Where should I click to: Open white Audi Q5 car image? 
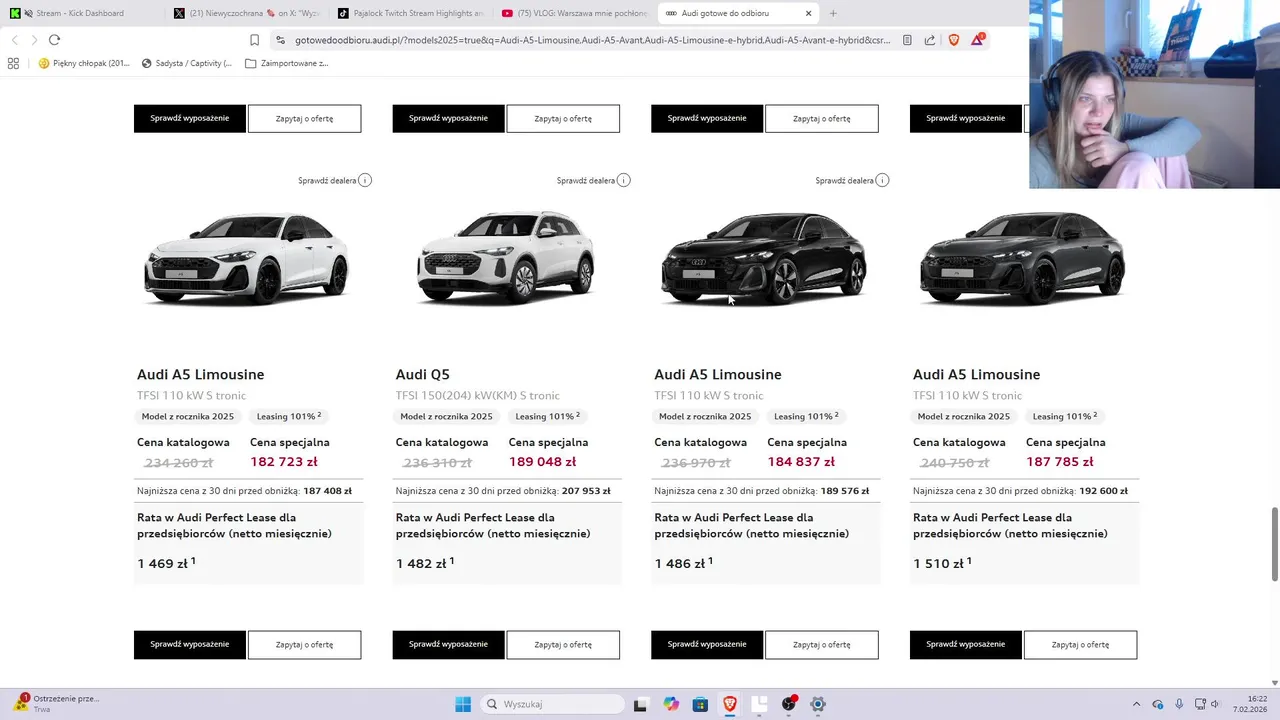506,258
